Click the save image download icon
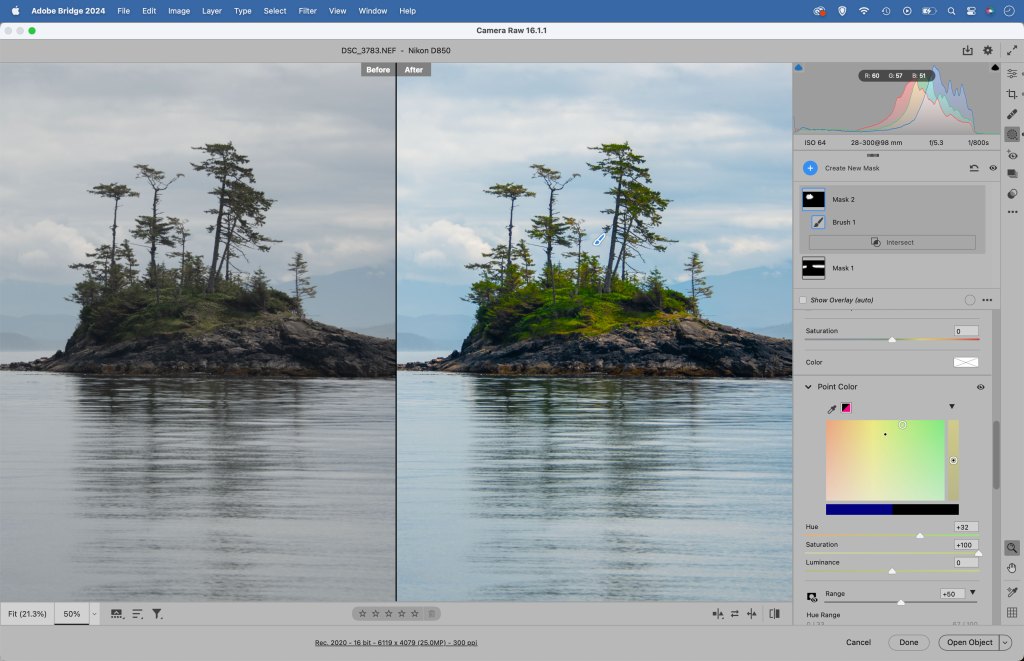 pyautogui.click(x=967, y=50)
